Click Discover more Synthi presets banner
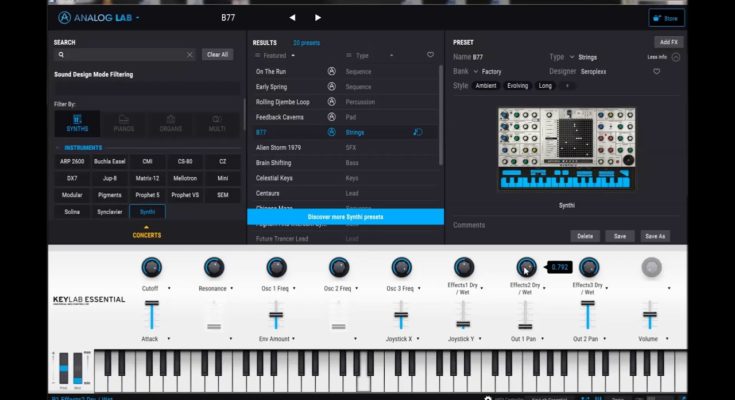 coord(345,217)
